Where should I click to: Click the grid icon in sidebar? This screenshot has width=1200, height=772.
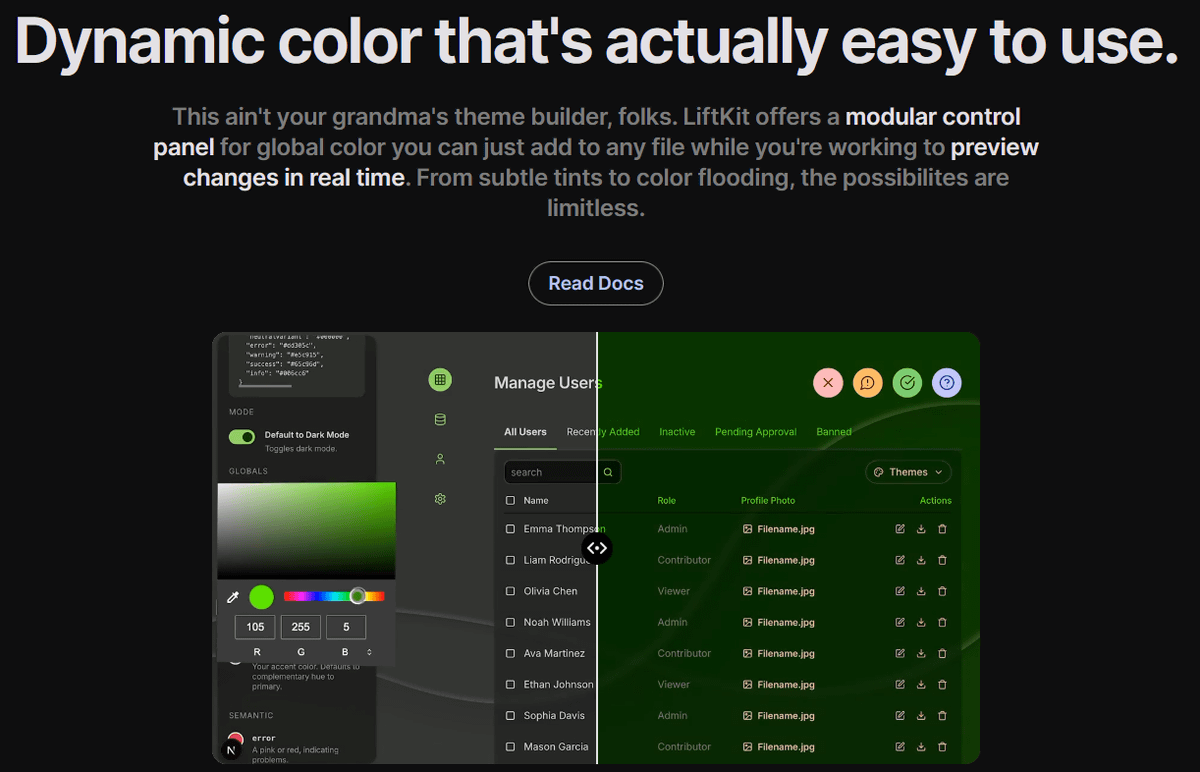(x=439, y=380)
